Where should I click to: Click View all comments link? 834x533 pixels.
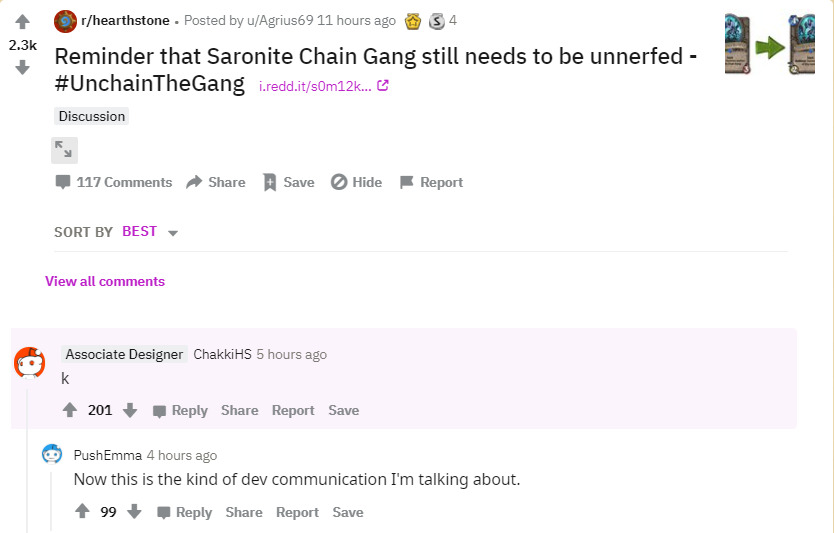coord(105,281)
